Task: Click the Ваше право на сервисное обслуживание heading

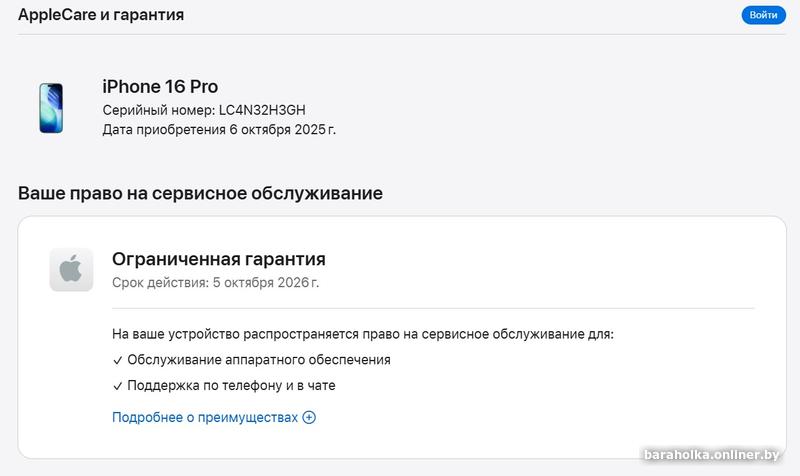Action: (200, 193)
